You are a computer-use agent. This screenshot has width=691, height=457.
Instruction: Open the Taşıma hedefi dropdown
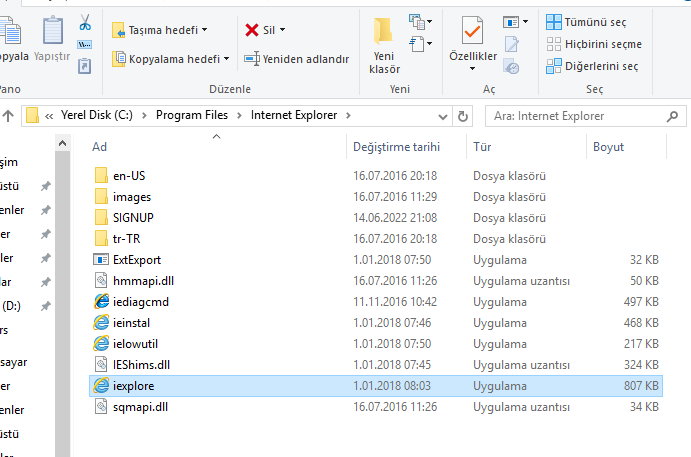(x=160, y=30)
